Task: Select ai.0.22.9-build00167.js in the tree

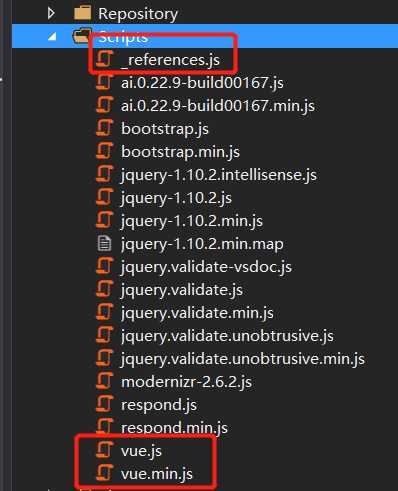Action: [202, 83]
